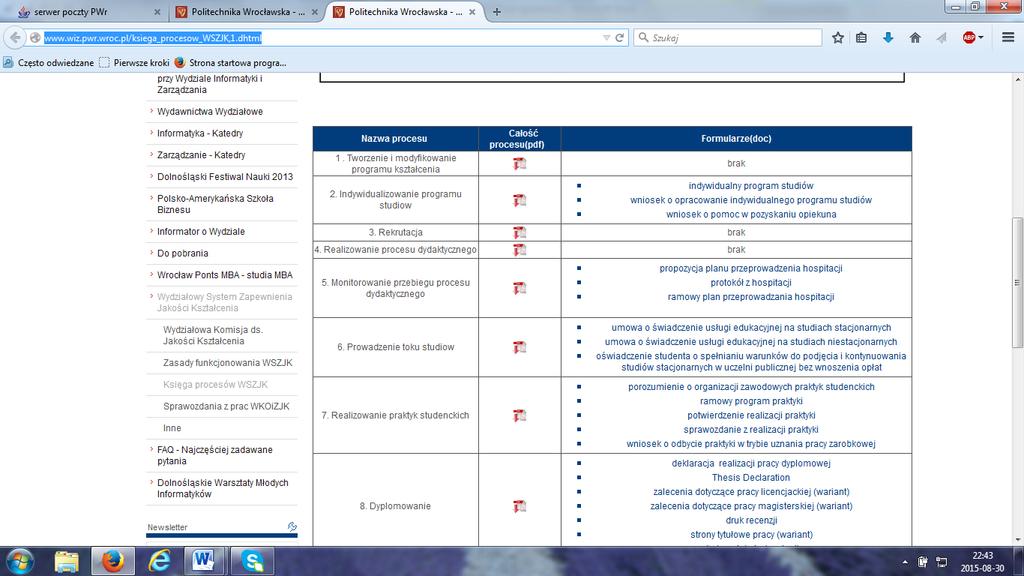Click the page vertical scrollbar thumb
Image resolution: width=1024 pixels, height=576 pixels.
pos(1017,283)
